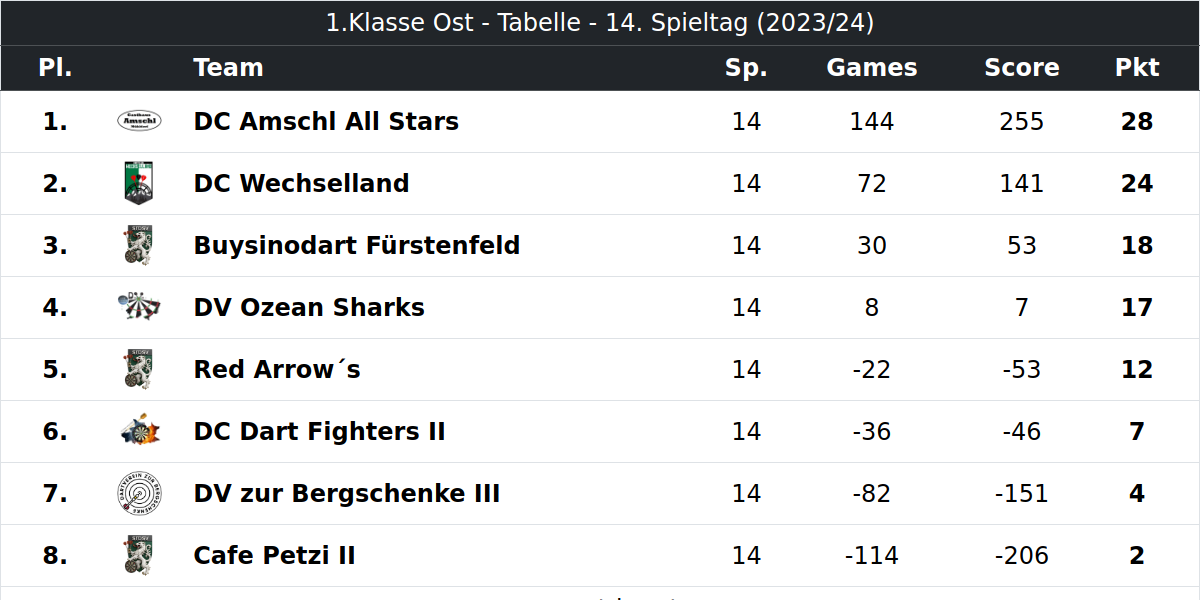
Task: Click the 28 points value for first place
Action: pos(1137,122)
